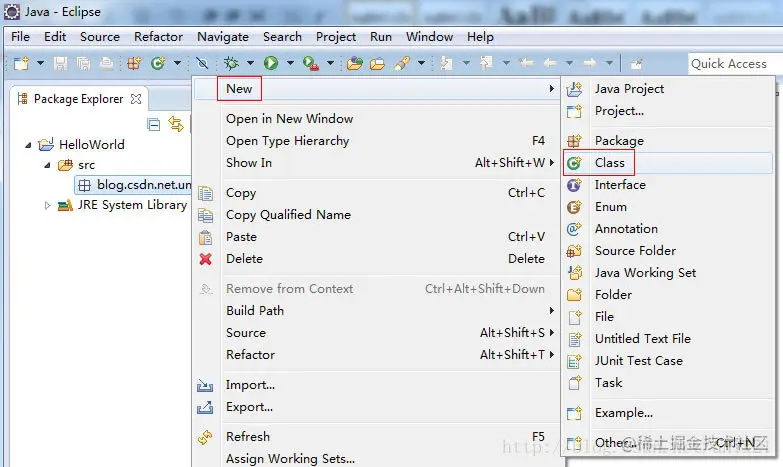Viewport: 783px width, 467px height.
Task: Open the Edit menu
Action: pos(55,37)
